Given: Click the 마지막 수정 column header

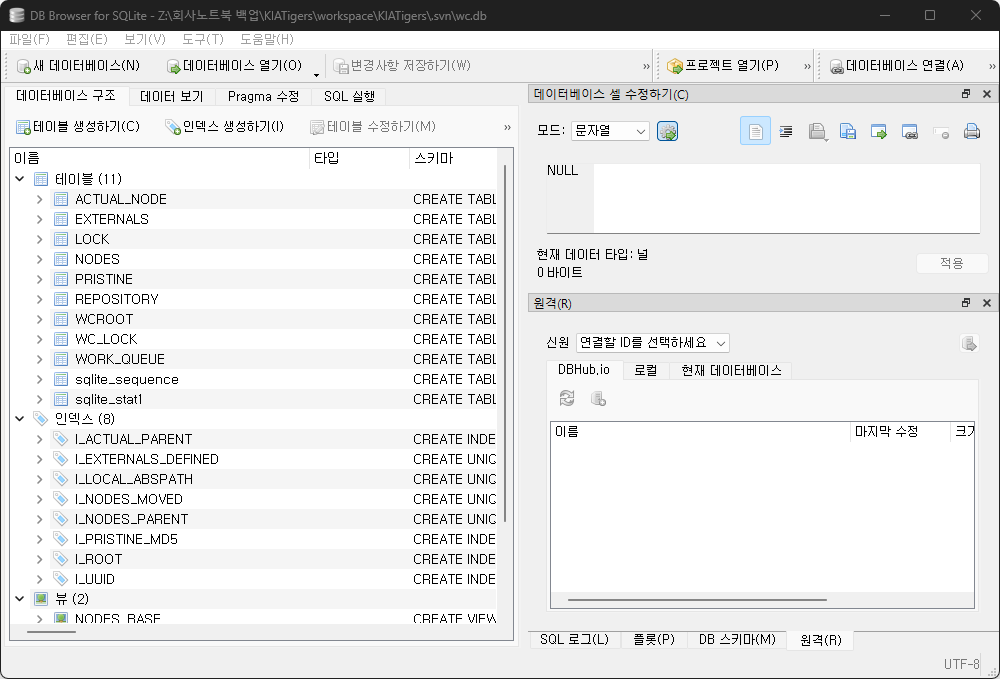Looking at the screenshot, I should (900, 432).
